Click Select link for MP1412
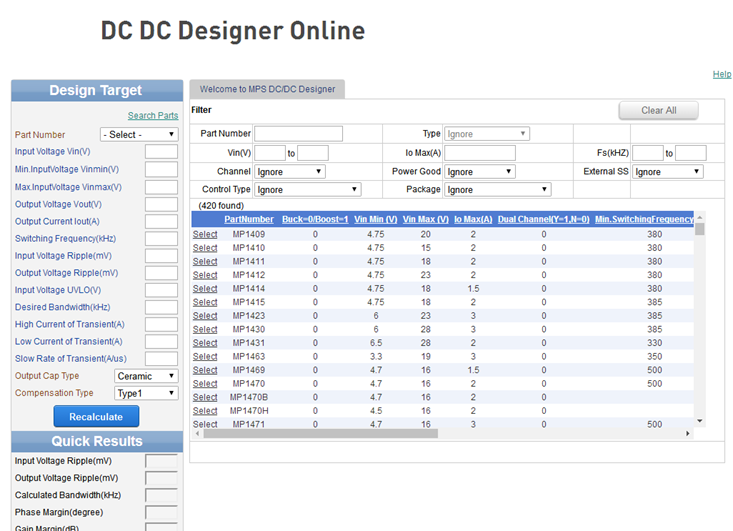733x531 pixels. (205, 275)
